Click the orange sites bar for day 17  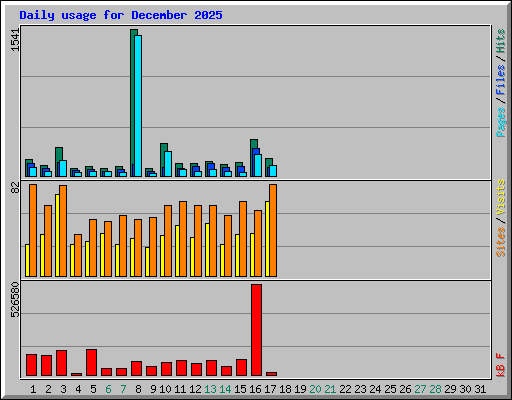[x=273, y=230]
